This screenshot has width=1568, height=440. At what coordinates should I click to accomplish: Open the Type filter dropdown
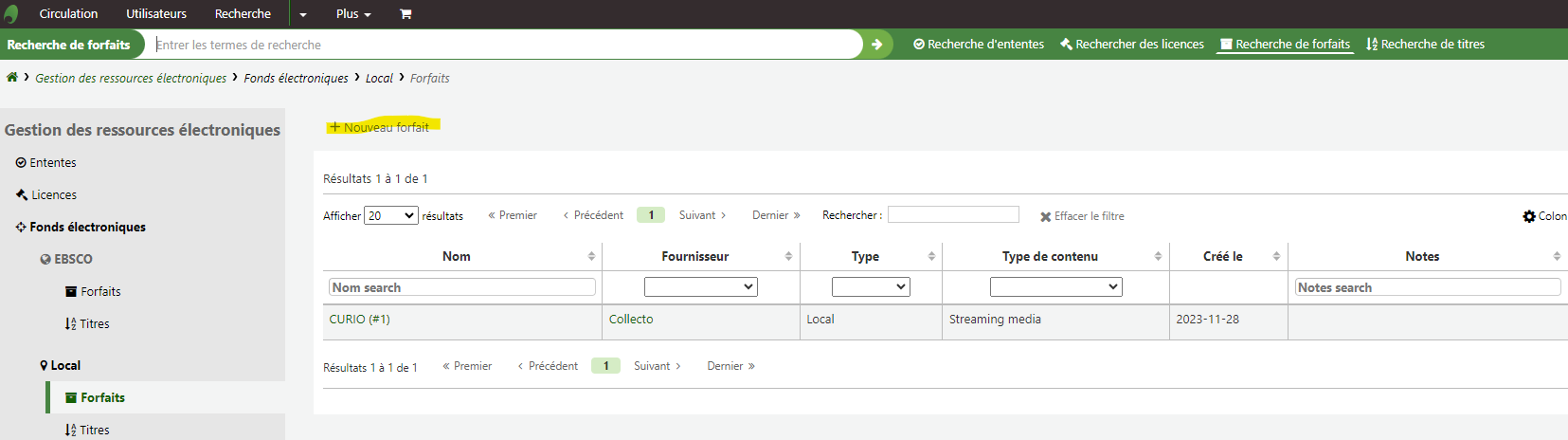[871, 286]
